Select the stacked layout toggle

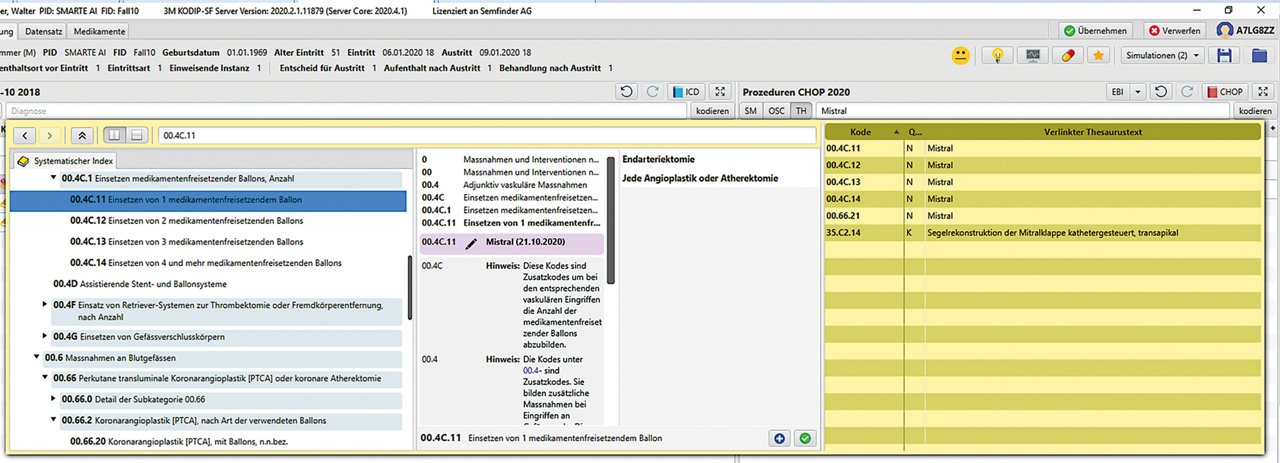point(138,134)
